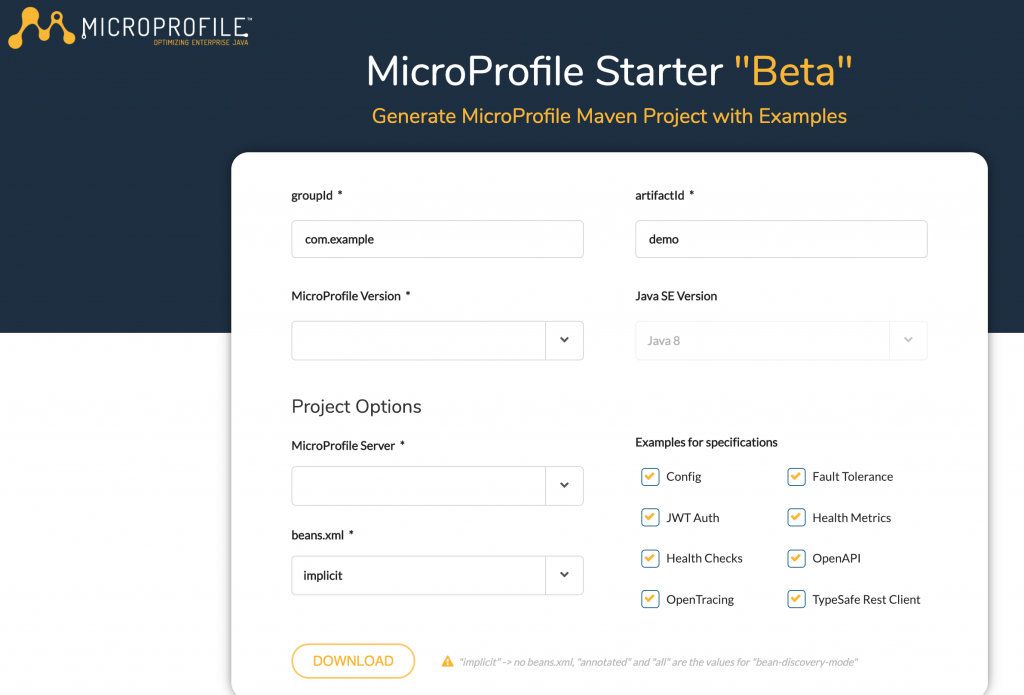
Task: Disable the Fault Tolerance example
Action: (796, 477)
